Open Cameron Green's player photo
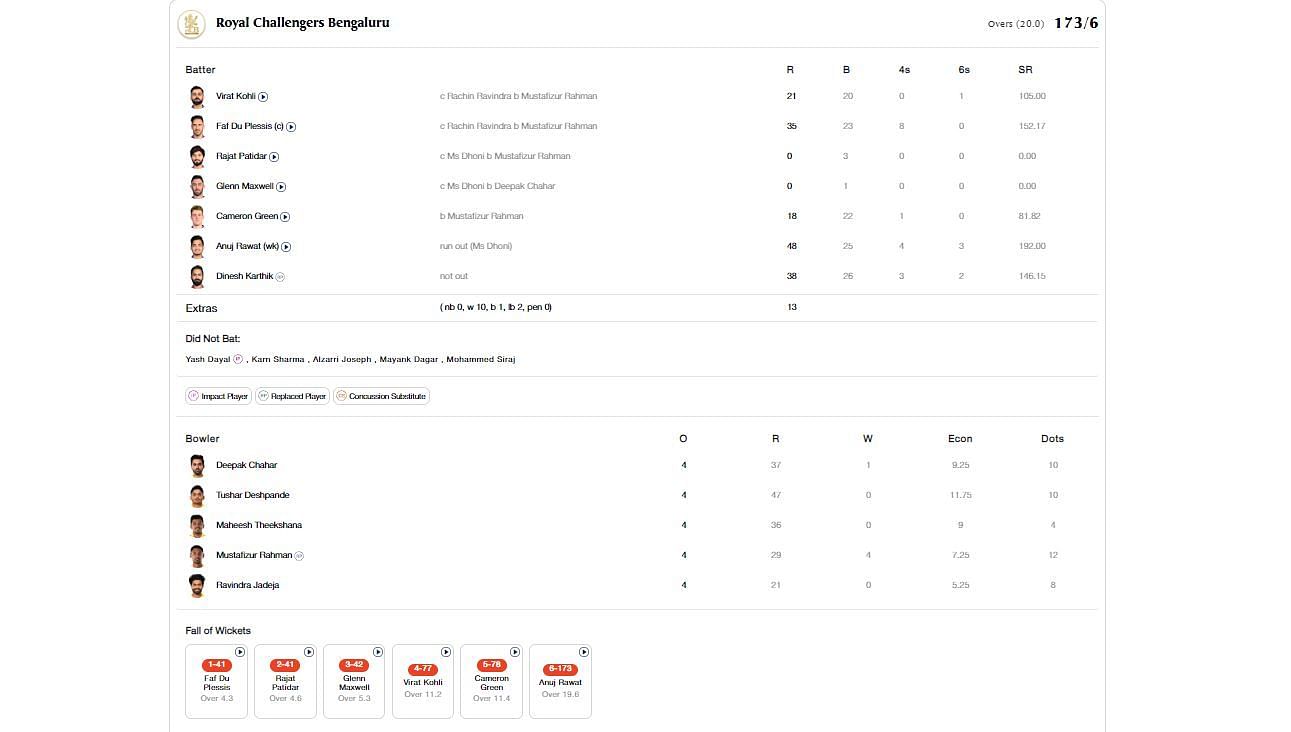This screenshot has height=732, width=1291. pyautogui.click(x=197, y=217)
